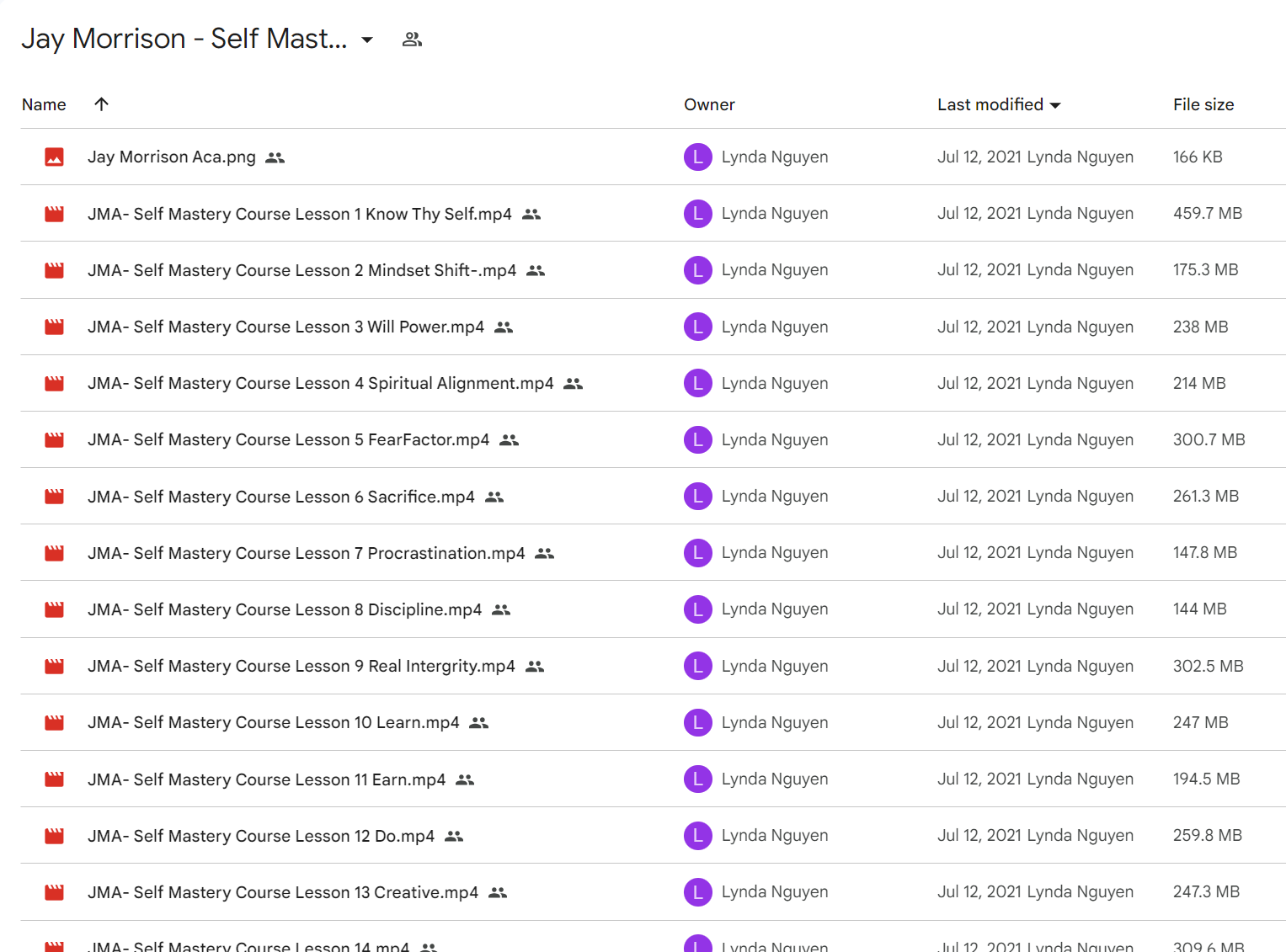This screenshot has width=1286, height=952.
Task: Select Lesson 7 Procrastination.mp4 file name
Action: pyautogui.click(x=307, y=553)
